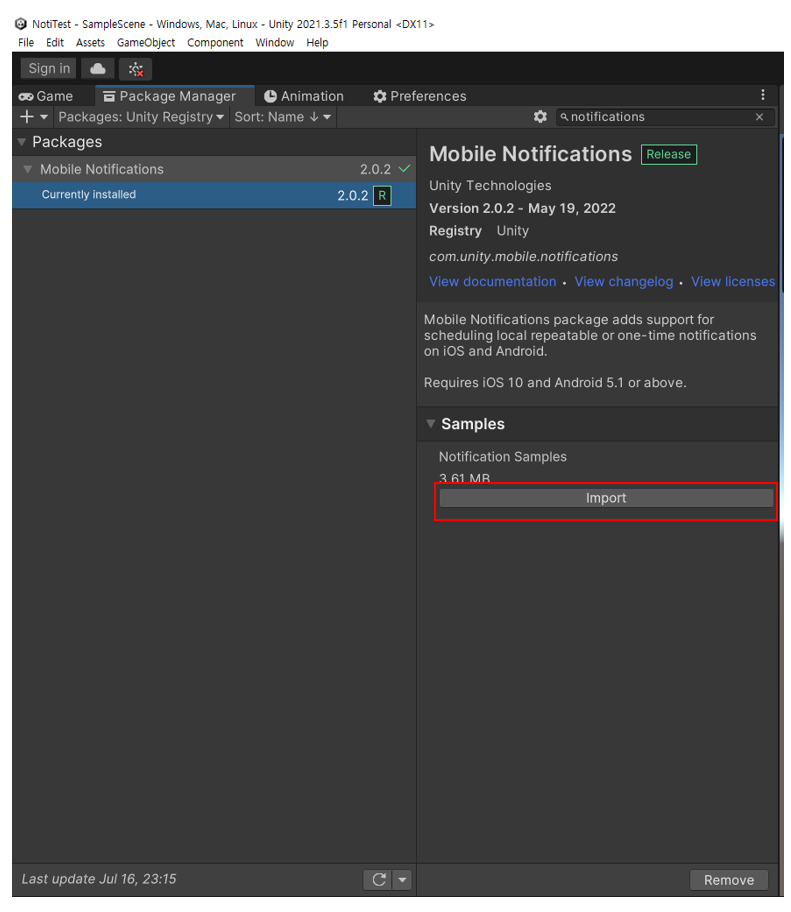Click the Notification Samples label
The height and width of the screenshot is (912, 791).
click(503, 457)
